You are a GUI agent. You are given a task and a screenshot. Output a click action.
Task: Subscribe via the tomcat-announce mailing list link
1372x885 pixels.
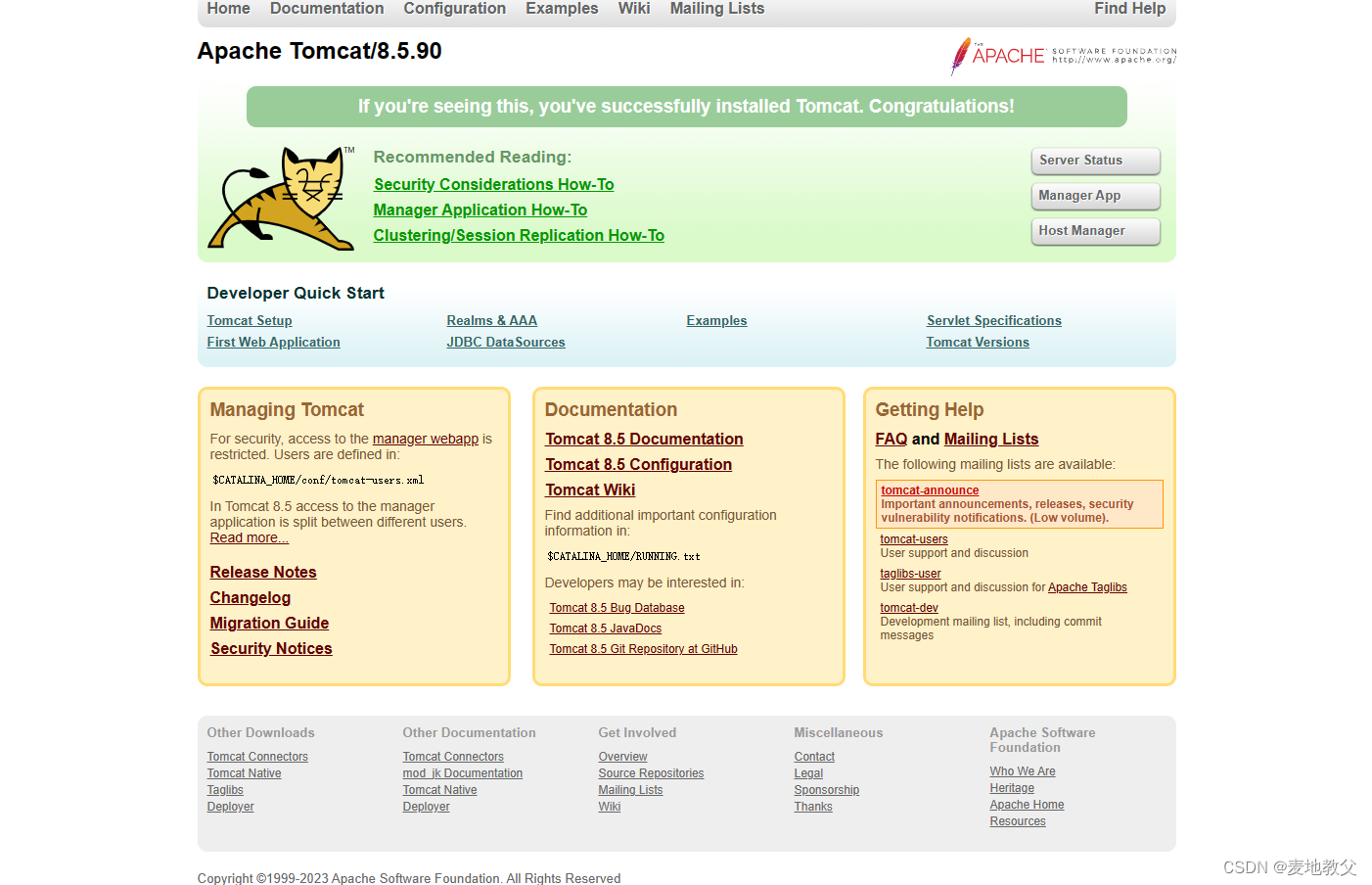coord(929,490)
